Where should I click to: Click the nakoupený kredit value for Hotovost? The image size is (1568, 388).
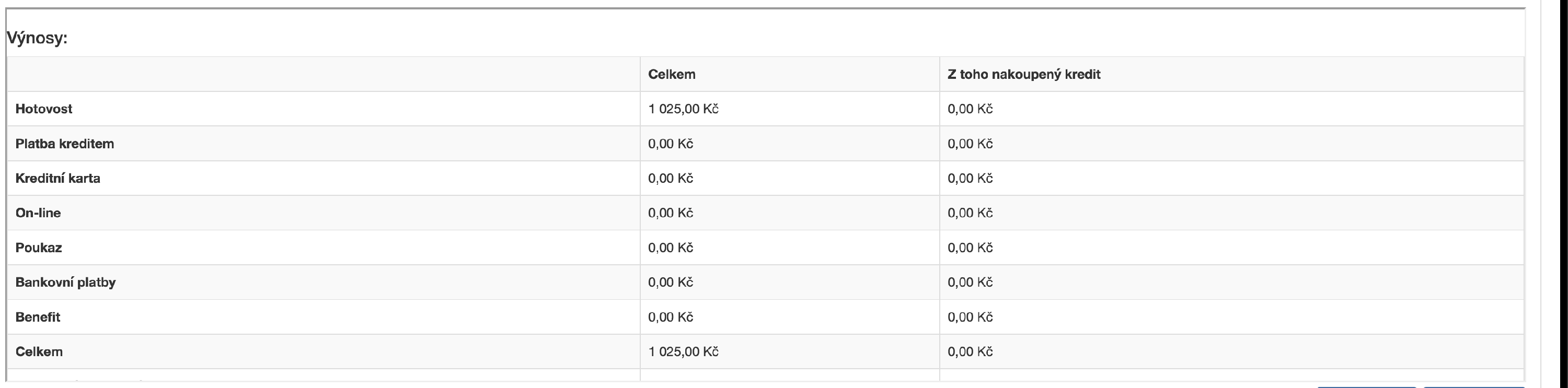970,109
